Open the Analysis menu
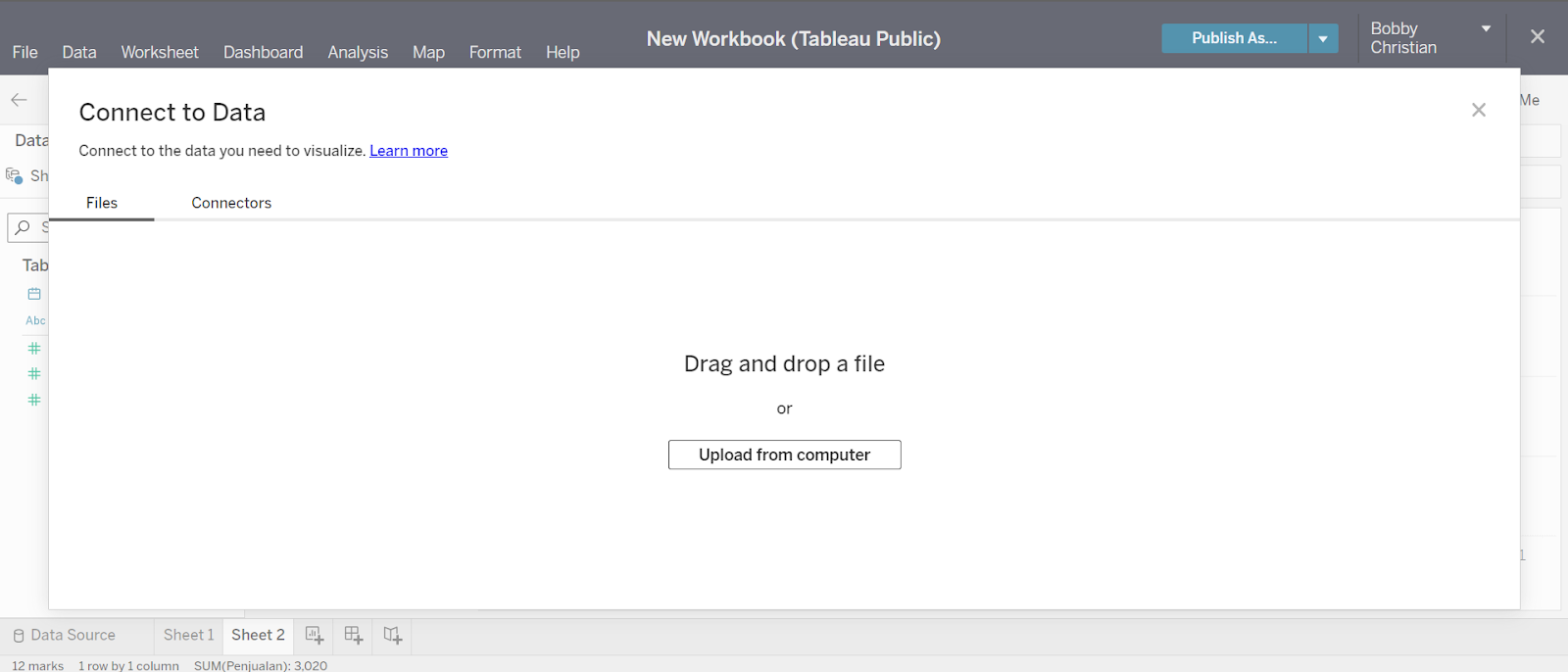 click(x=358, y=52)
